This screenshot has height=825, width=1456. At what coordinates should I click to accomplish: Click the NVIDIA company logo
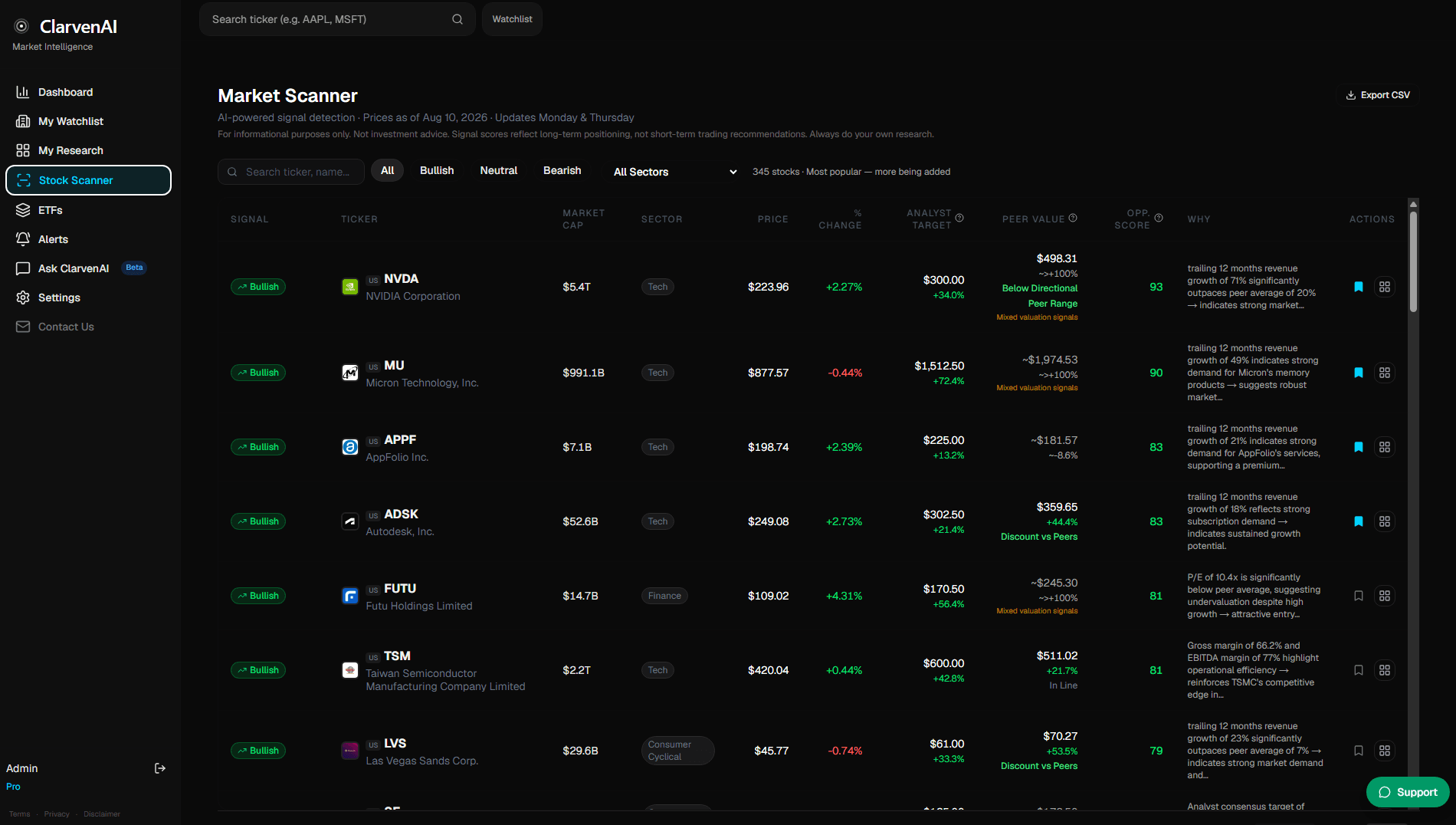[x=350, y=287]
